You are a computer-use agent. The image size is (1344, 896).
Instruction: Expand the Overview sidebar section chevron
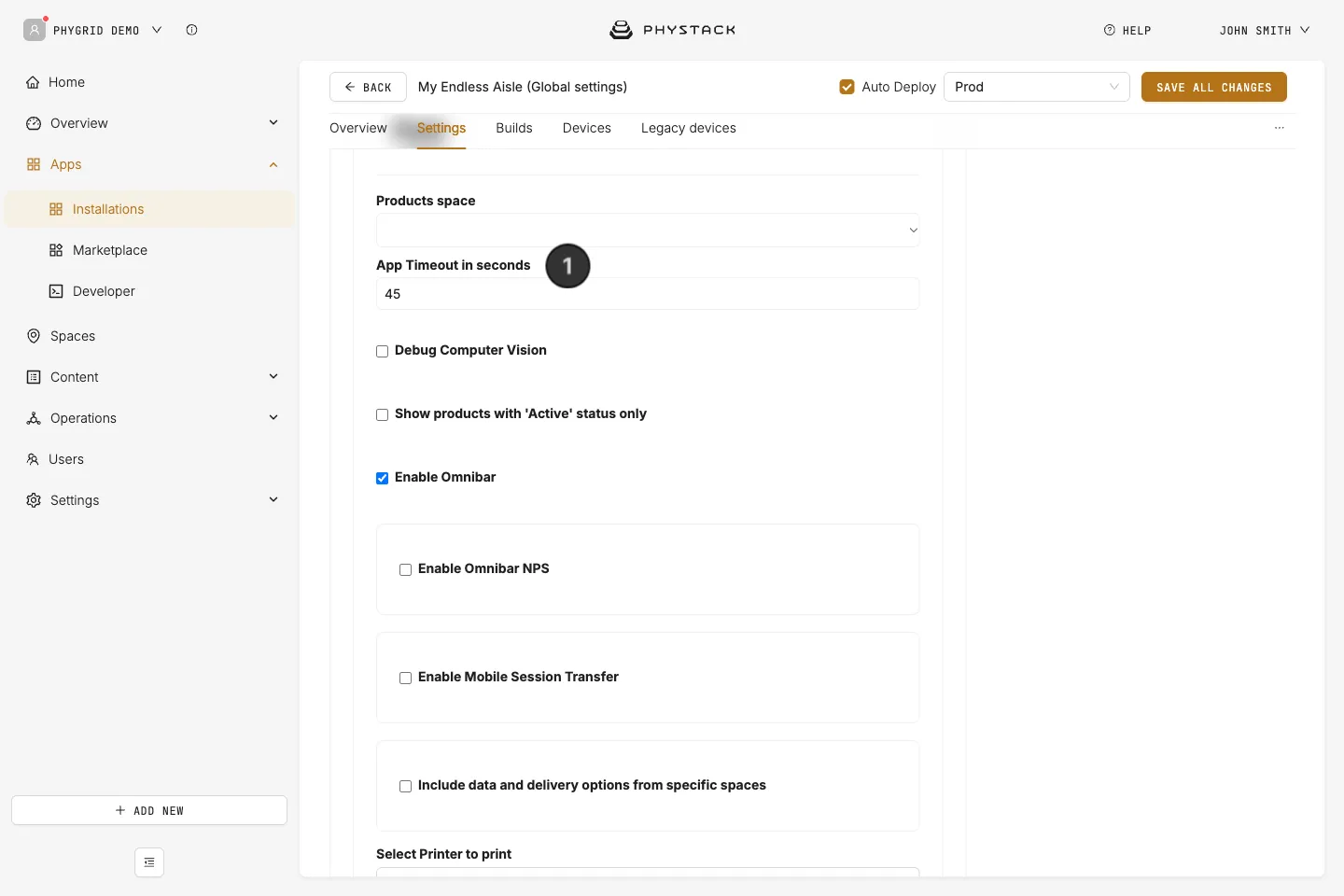[x=273, y=122]
